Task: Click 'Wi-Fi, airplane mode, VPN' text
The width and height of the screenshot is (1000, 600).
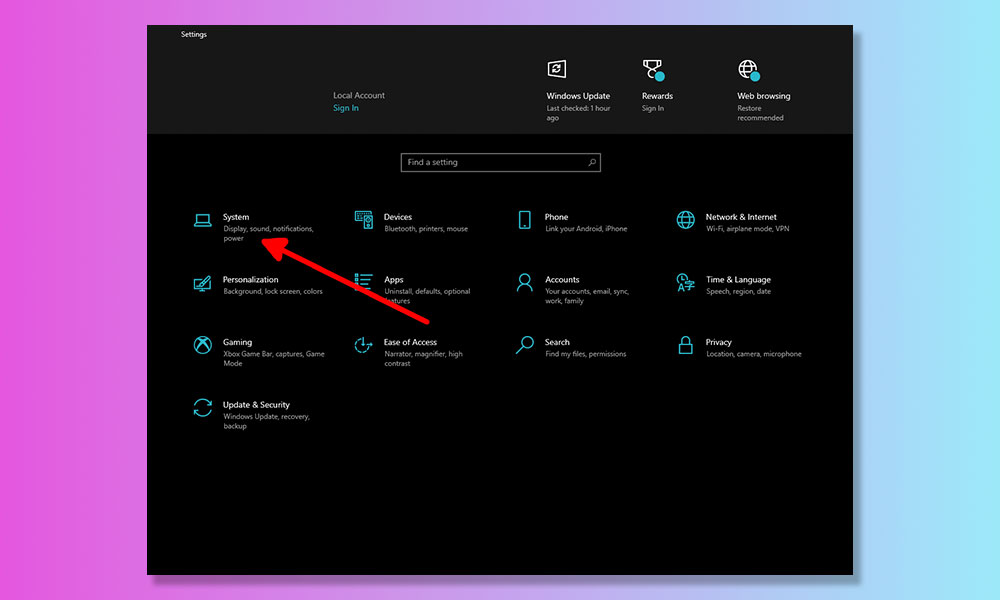Action: (747, 229)
